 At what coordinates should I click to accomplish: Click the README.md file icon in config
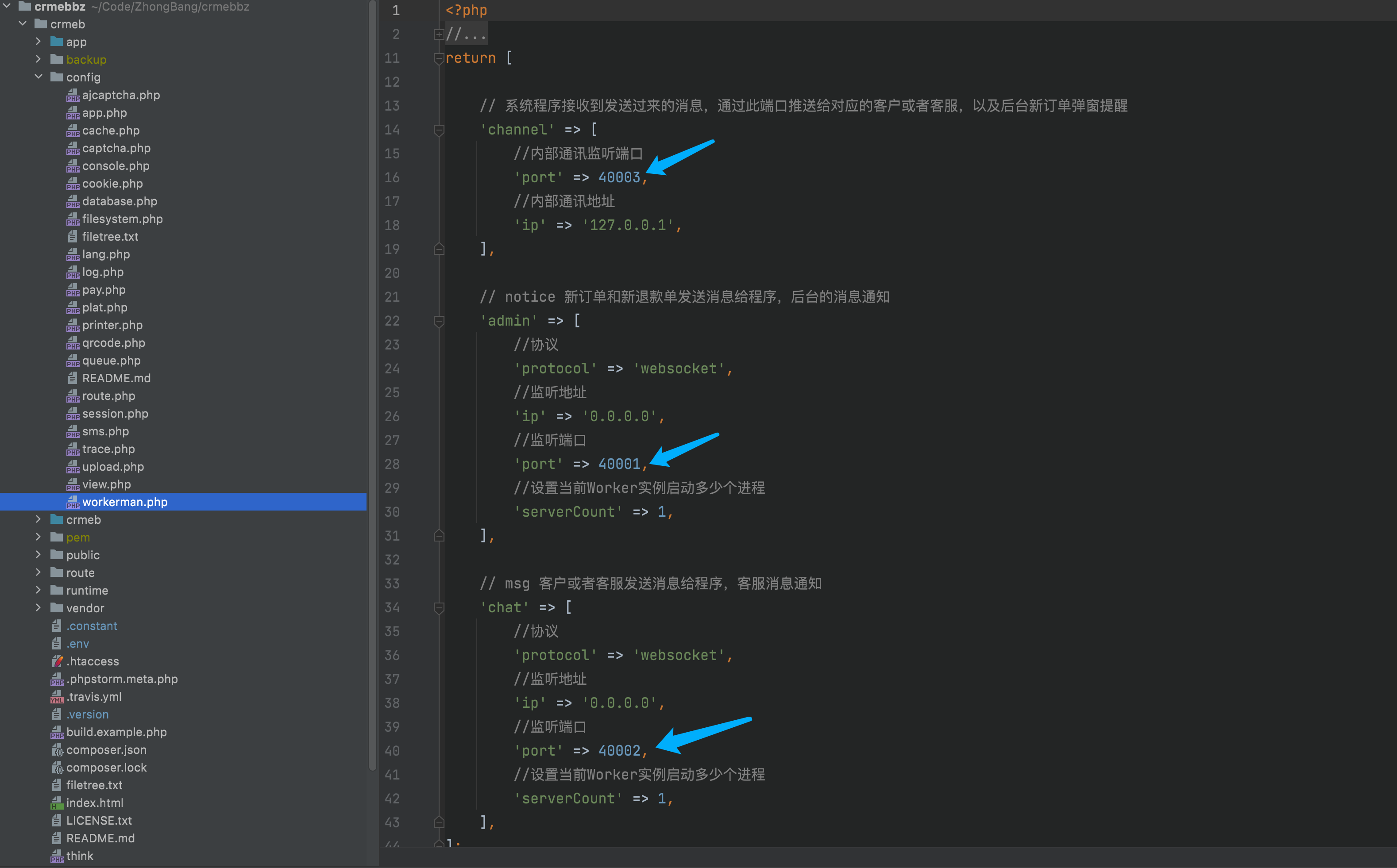[73, 378]
